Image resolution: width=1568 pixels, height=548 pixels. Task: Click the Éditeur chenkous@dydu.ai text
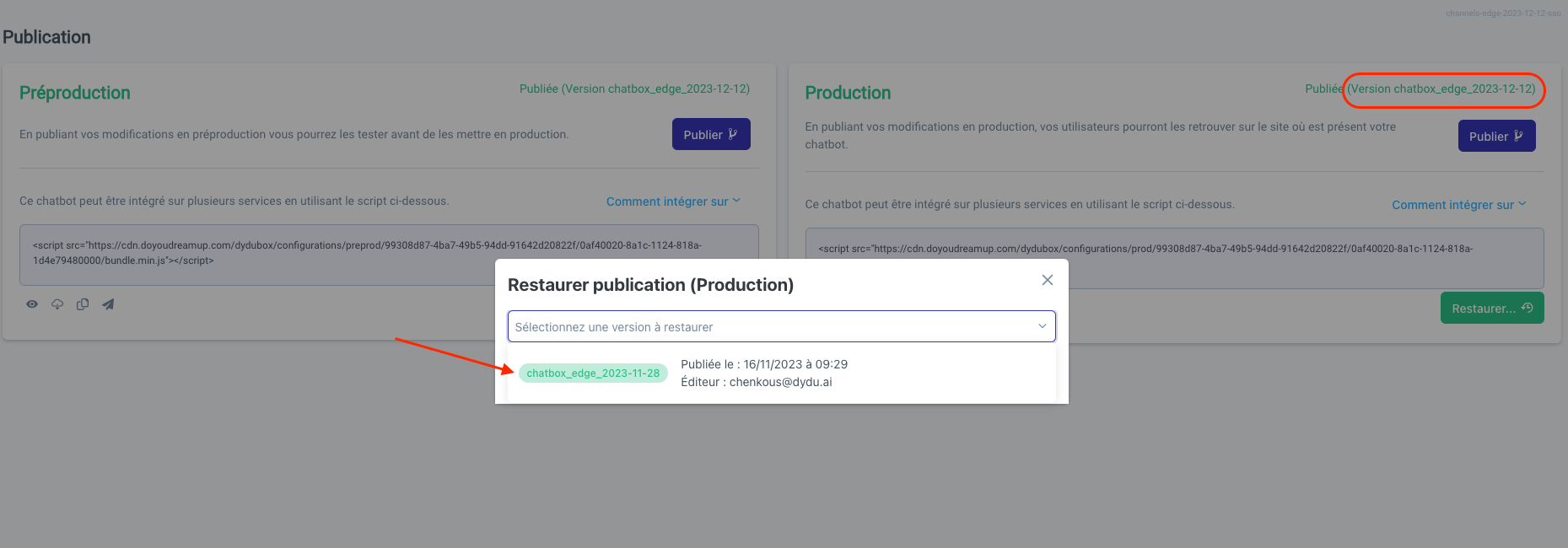[757, 382]
